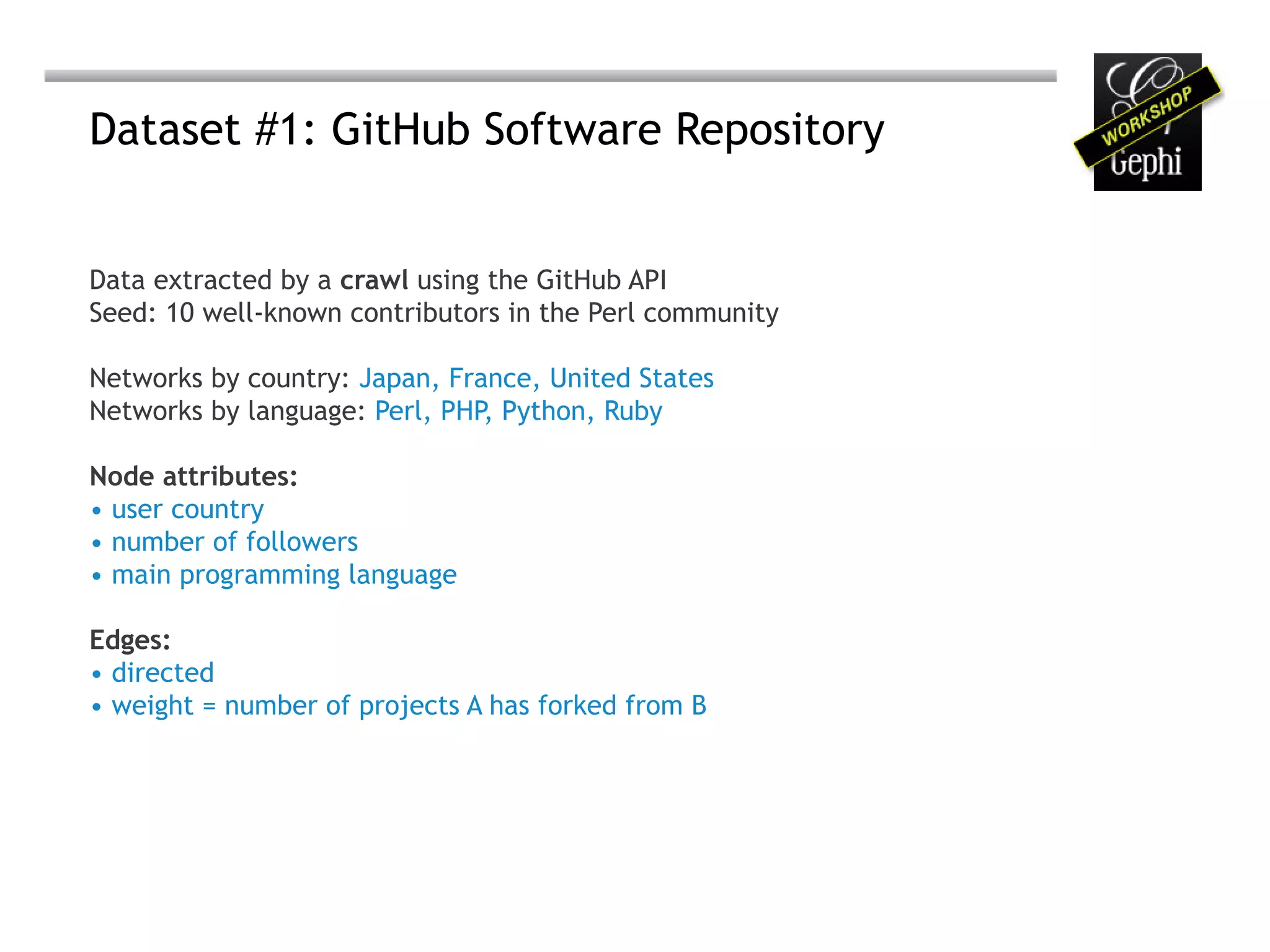Click the user country bullet
Viewport: 1270px width, 952px height.
[x=187, y=509]
